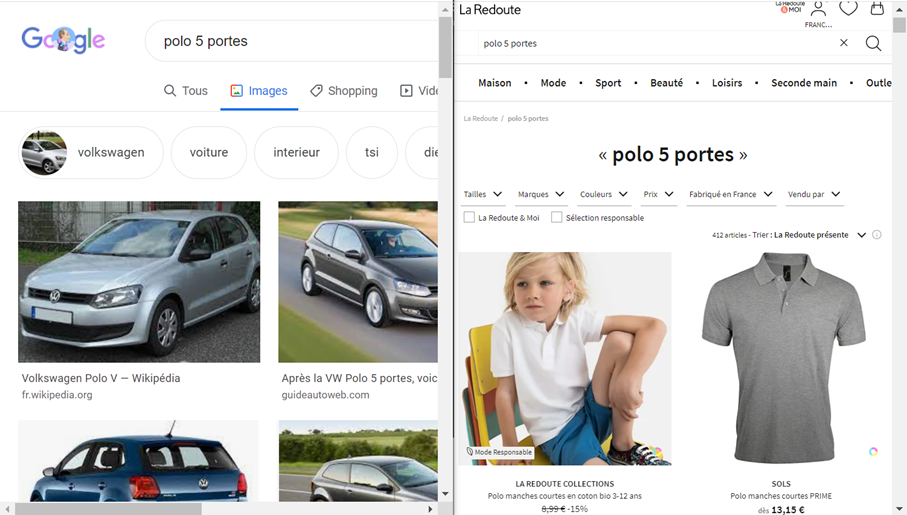Select the Images tab in Google

(x=259, y=91)
